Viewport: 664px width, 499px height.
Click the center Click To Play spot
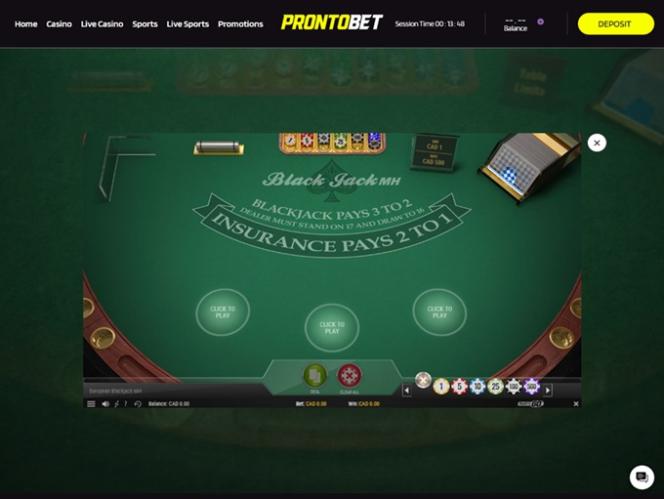[x=332, y=328]
